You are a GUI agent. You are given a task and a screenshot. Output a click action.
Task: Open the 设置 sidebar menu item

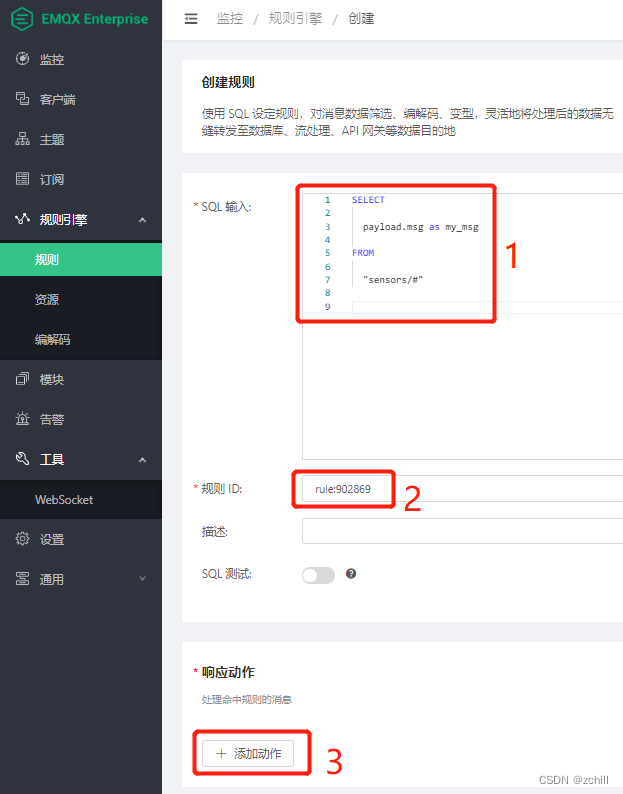(81, 539)
